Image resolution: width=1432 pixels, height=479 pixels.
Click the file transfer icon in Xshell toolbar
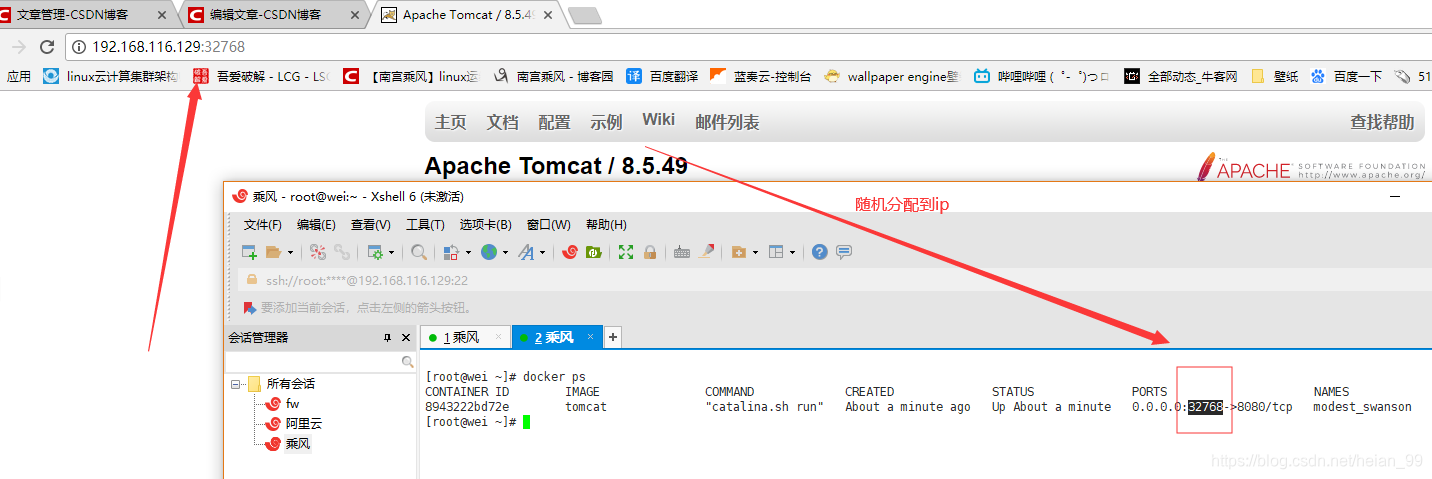[451, 252]
